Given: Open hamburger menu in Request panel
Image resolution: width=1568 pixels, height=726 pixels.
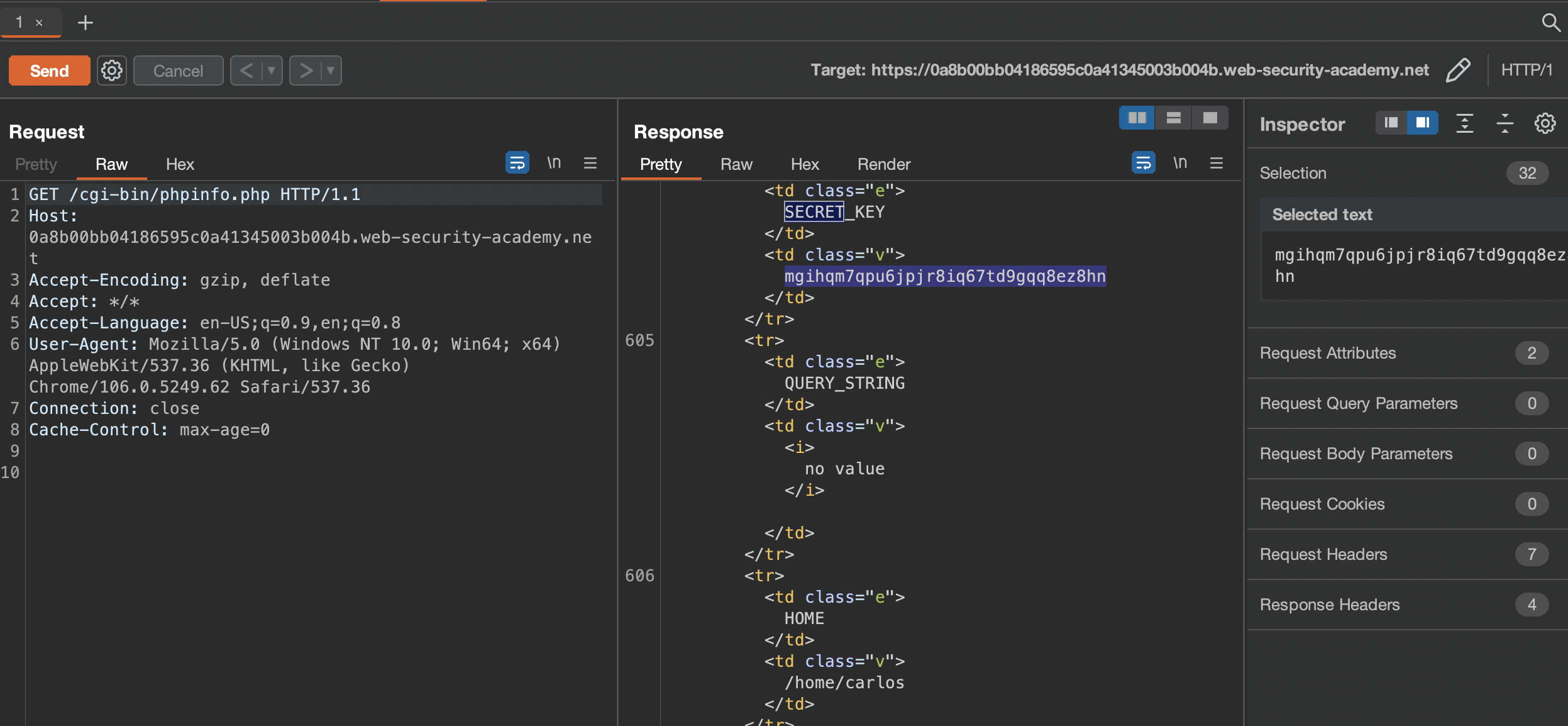Looking at the screenshot, I should coord(590,164).
